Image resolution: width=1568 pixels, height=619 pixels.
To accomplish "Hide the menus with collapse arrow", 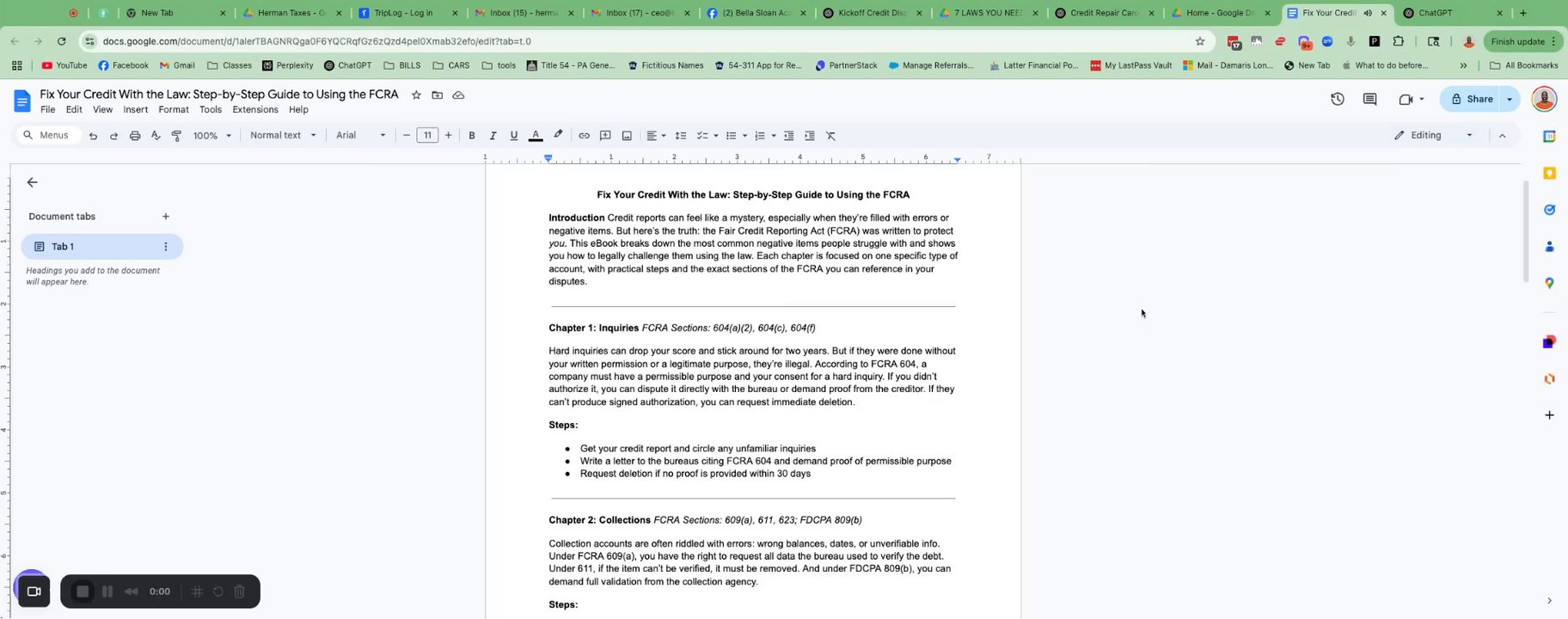I will [1502, 136].
